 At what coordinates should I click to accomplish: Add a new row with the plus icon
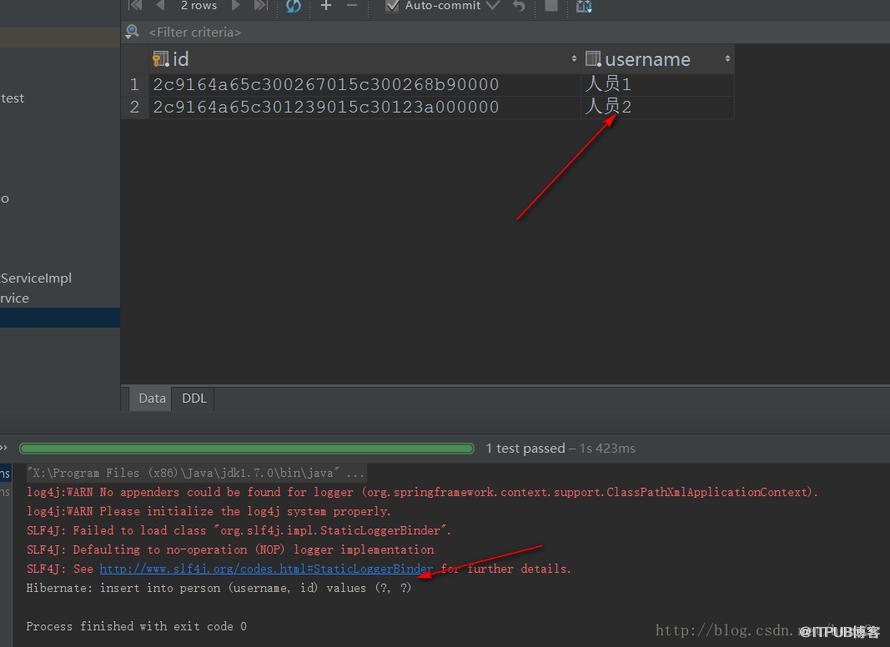tap(326, 6)
